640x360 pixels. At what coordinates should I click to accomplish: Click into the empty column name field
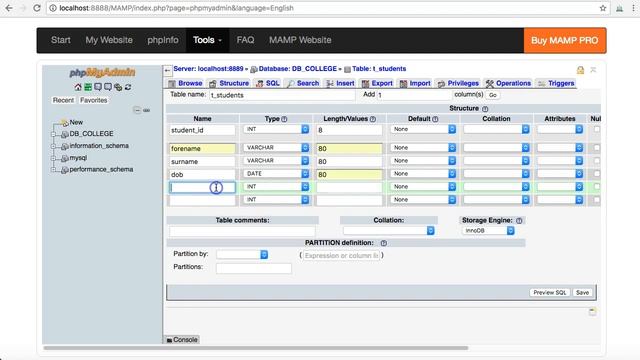coord(202,187)
